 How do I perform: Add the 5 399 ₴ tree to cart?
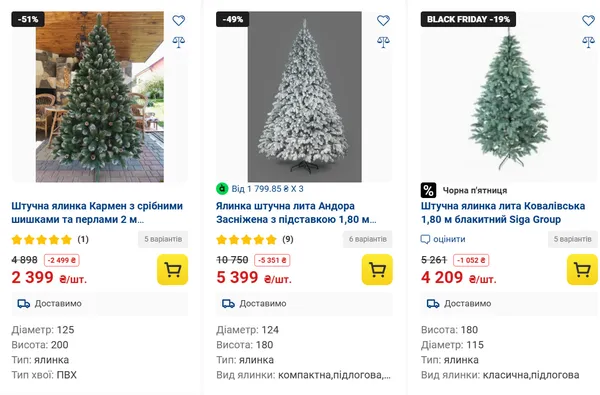pos(377,270)
